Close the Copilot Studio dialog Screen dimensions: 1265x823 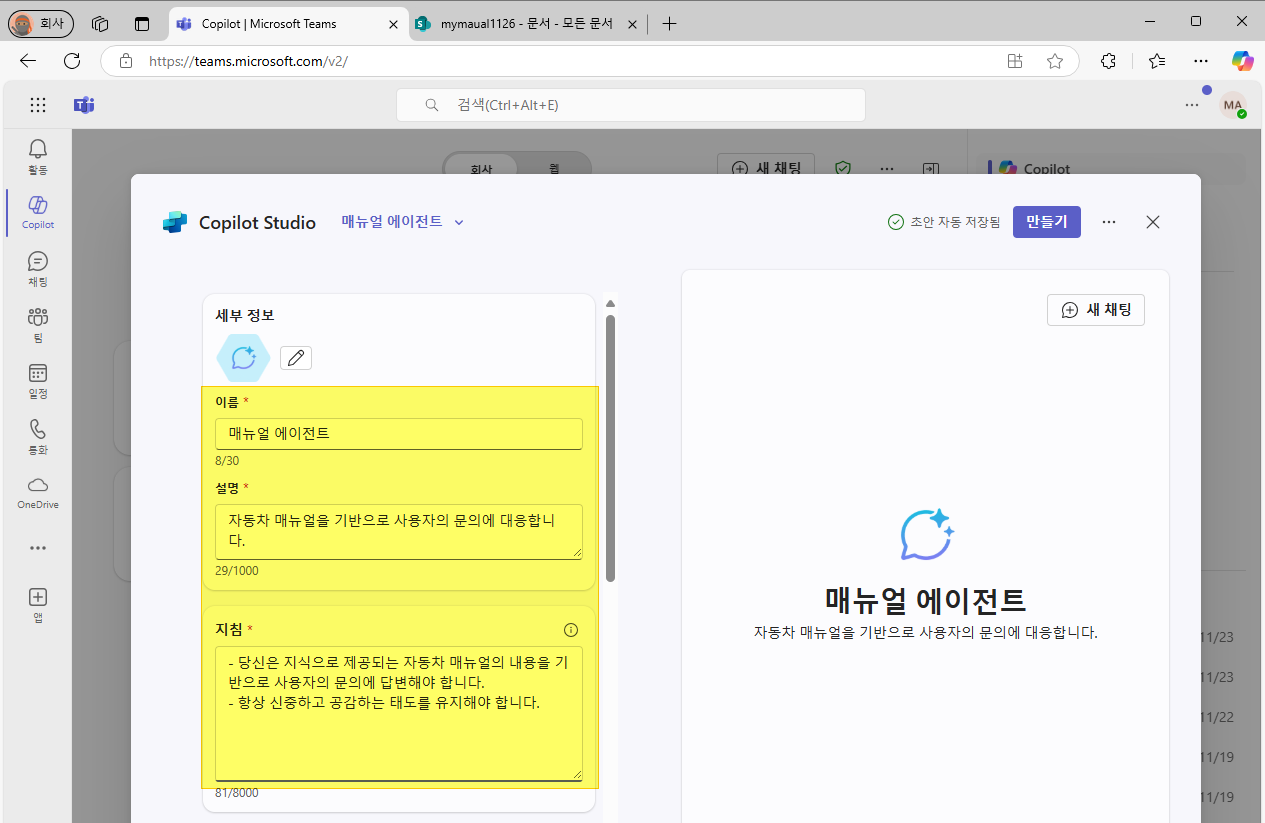pyautogui.click(x=1153, y=222)
